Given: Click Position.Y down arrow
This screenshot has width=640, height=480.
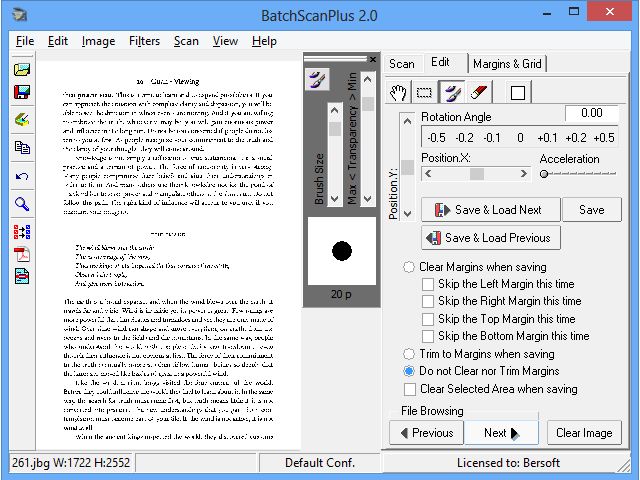Looking at the screenshot, I should click(407, 213).
